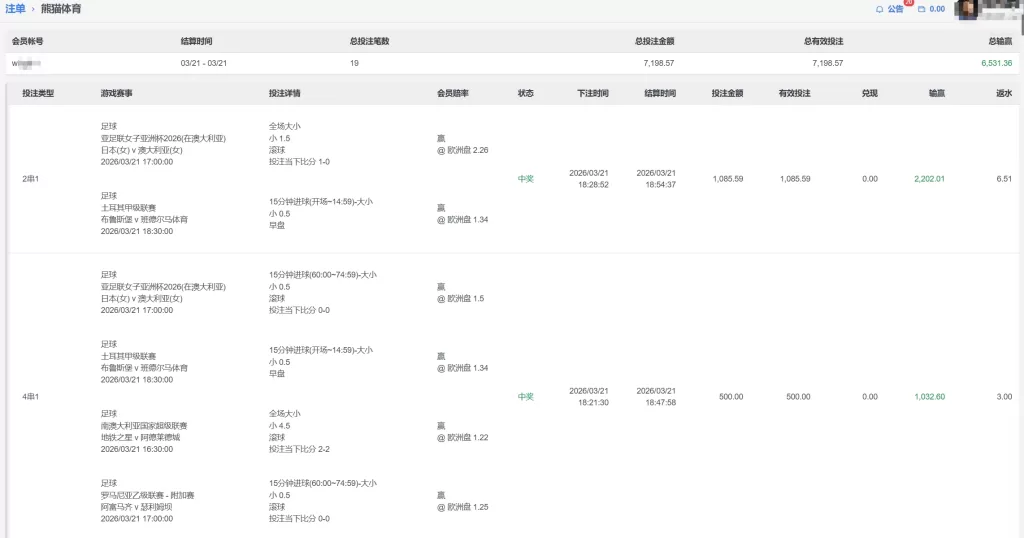Select the 2串1 bet type cell
The width and height of the screenshot is (1024, 538).
[31, 179]
